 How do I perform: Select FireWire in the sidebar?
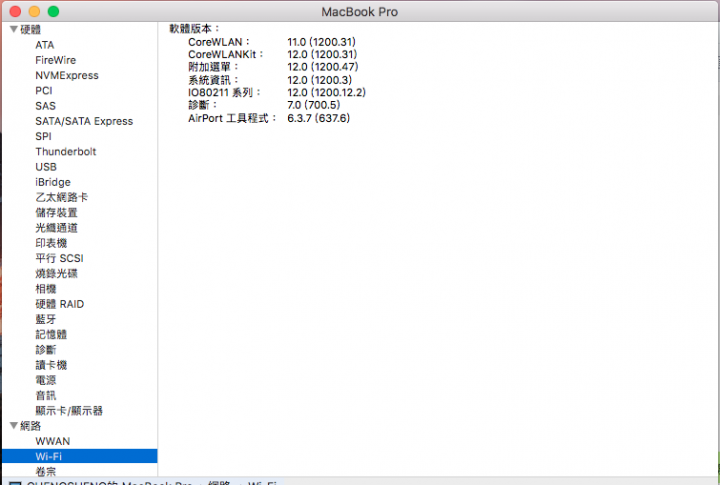point(56,60)
